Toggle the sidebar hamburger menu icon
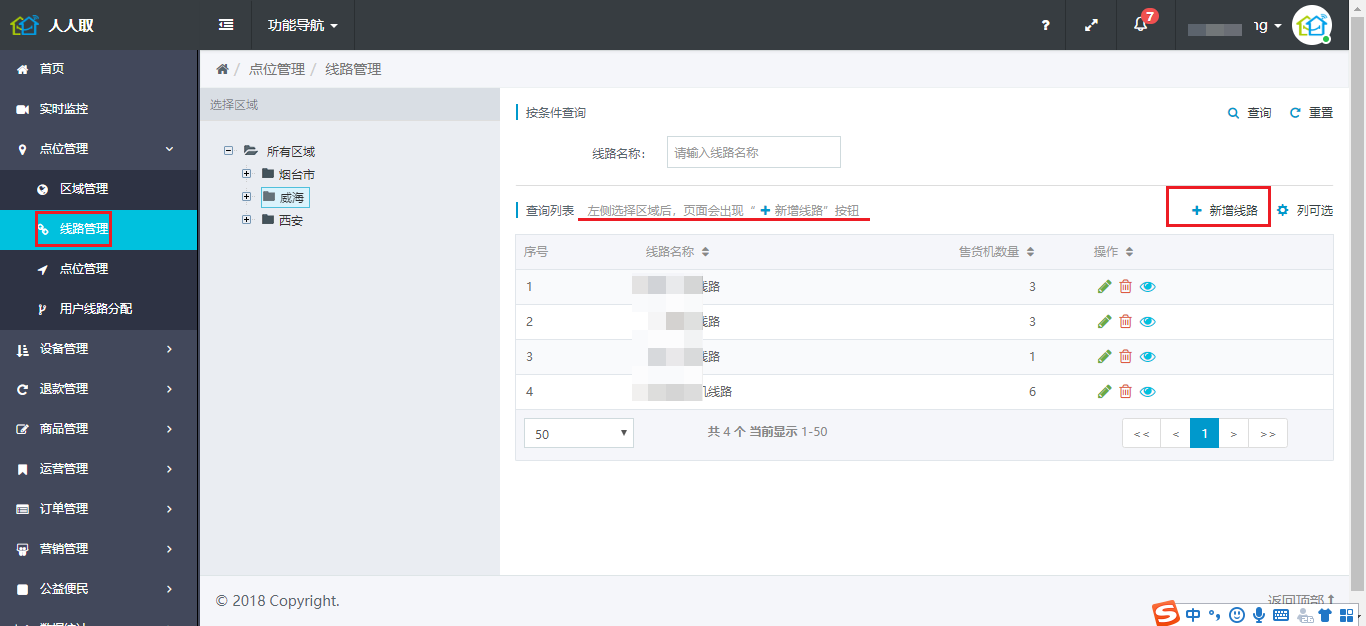 click(226, 25)
